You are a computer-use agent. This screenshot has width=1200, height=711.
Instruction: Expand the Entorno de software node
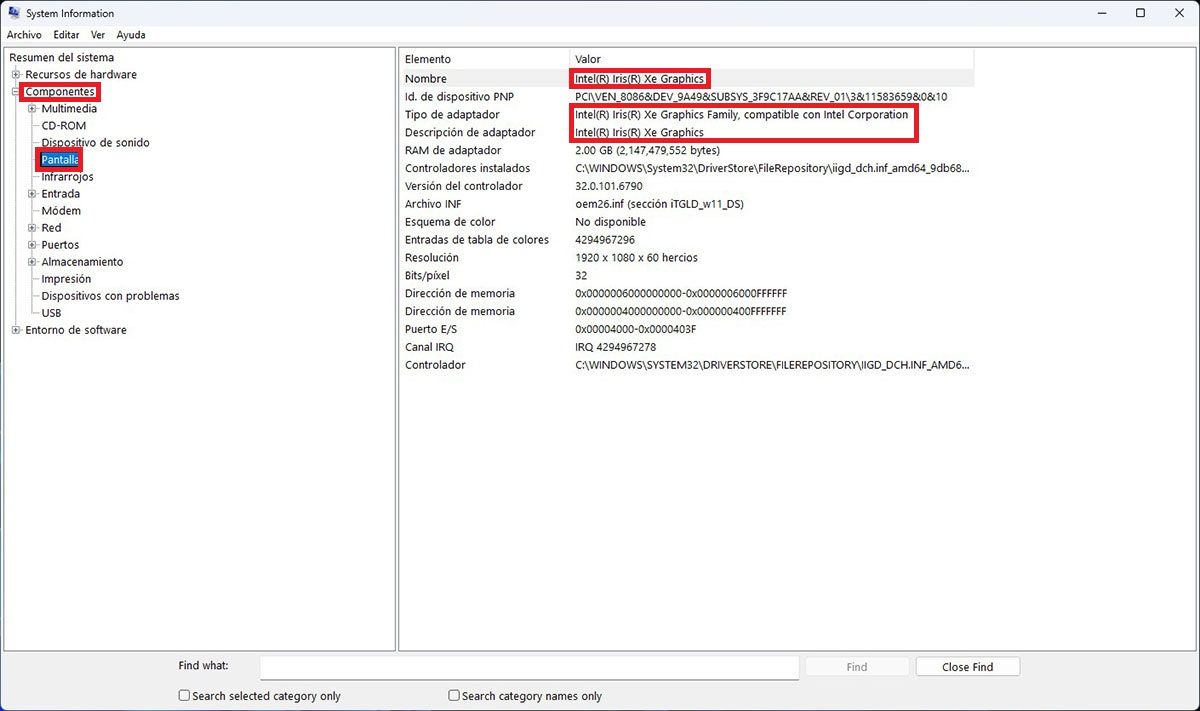pos(16,330)
